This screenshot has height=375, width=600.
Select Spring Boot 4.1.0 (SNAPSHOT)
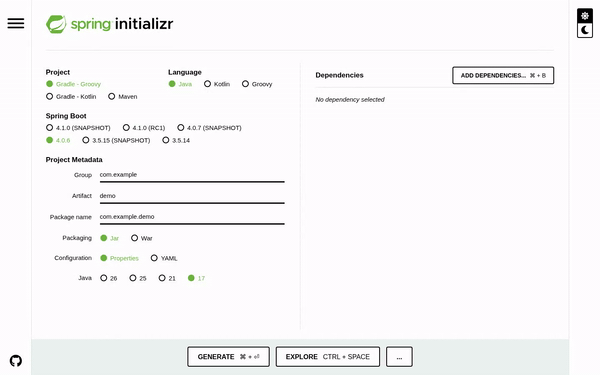pos(78,128)
